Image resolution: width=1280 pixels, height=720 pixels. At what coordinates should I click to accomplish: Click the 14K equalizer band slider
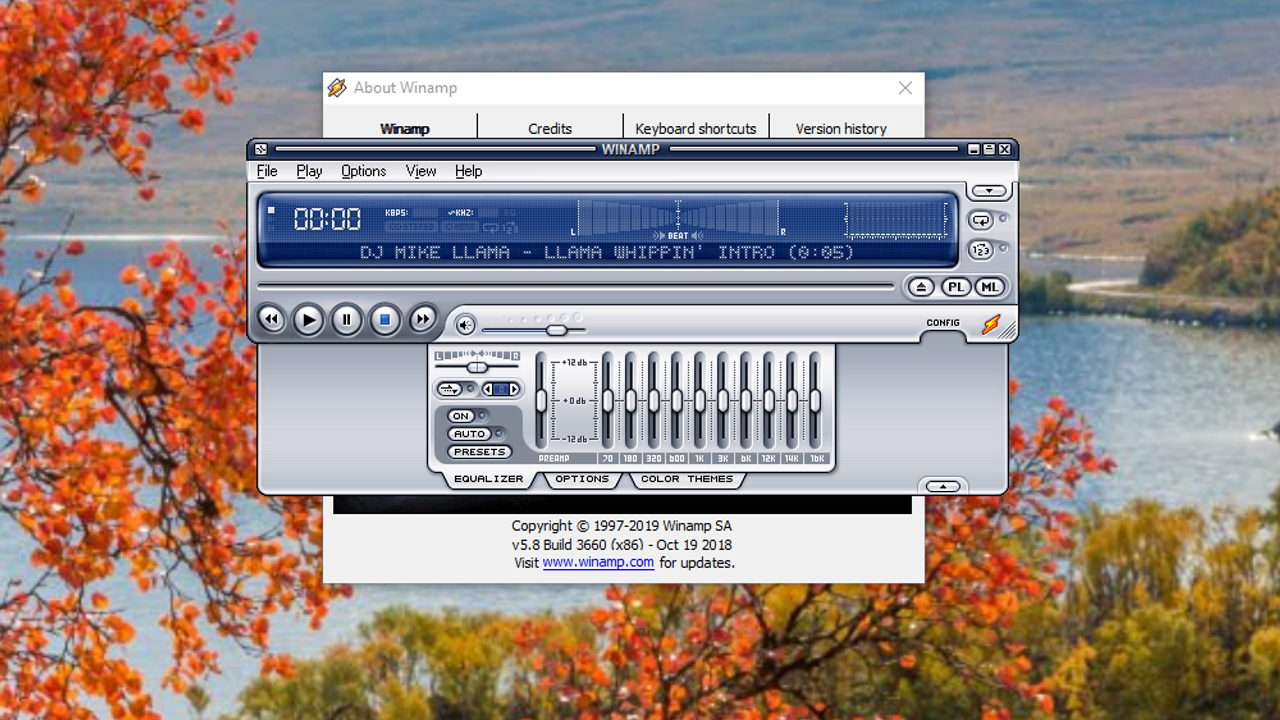(792, 401)
